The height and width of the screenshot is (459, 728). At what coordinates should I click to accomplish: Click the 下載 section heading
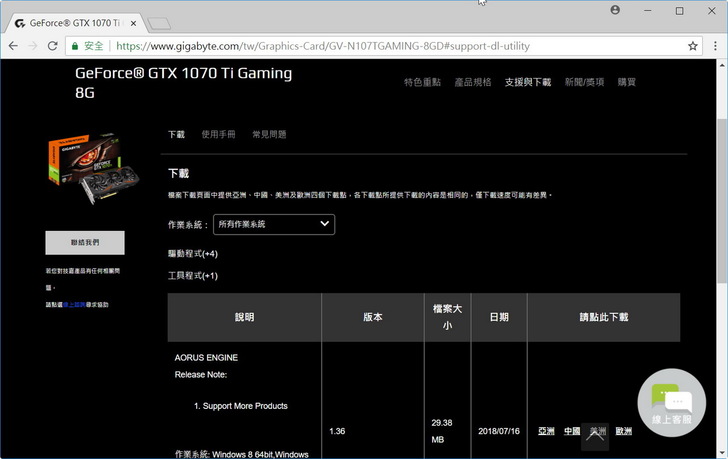click(x=178, y=174)
